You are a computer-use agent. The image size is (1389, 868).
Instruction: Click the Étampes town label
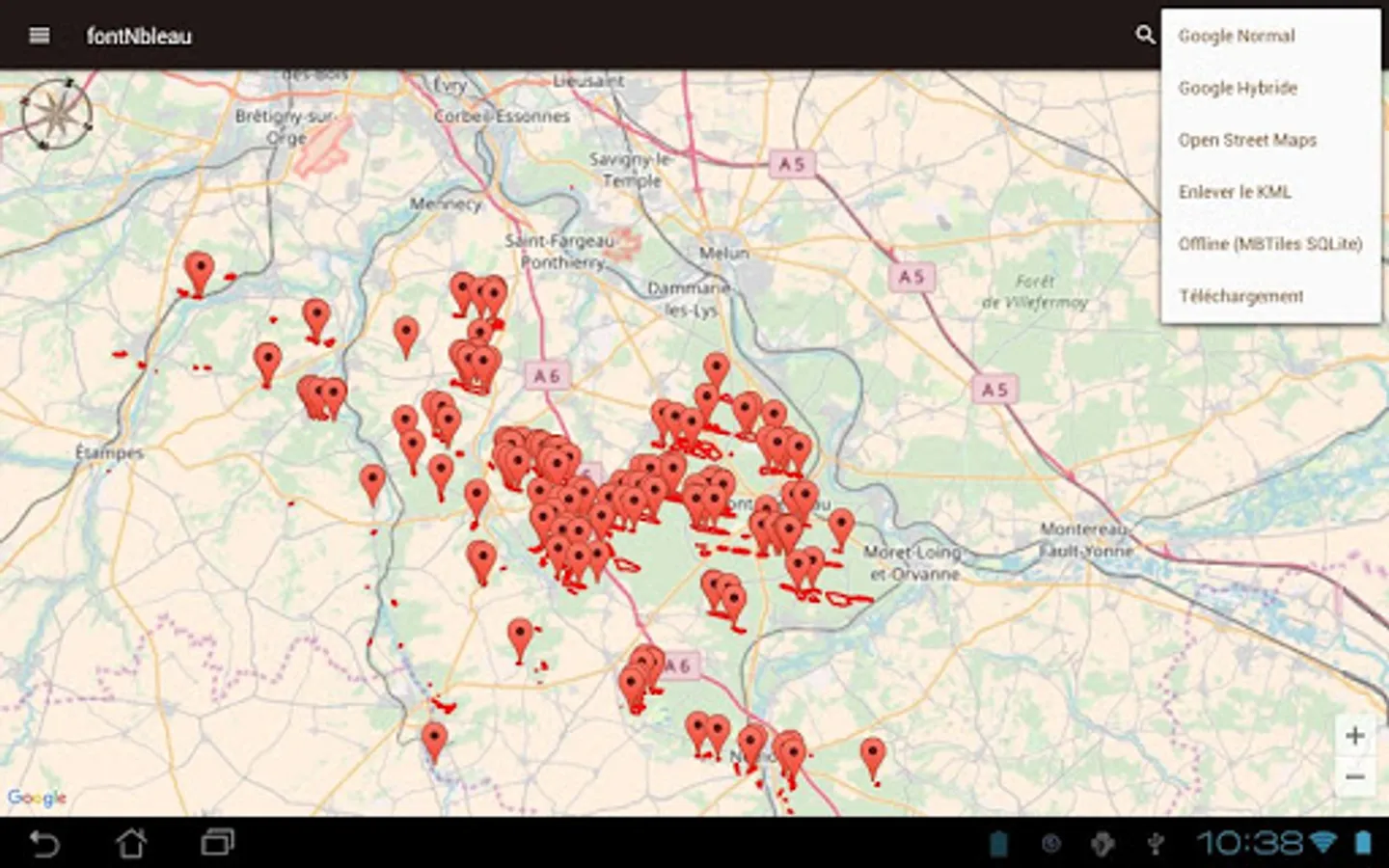pos(109,452)
